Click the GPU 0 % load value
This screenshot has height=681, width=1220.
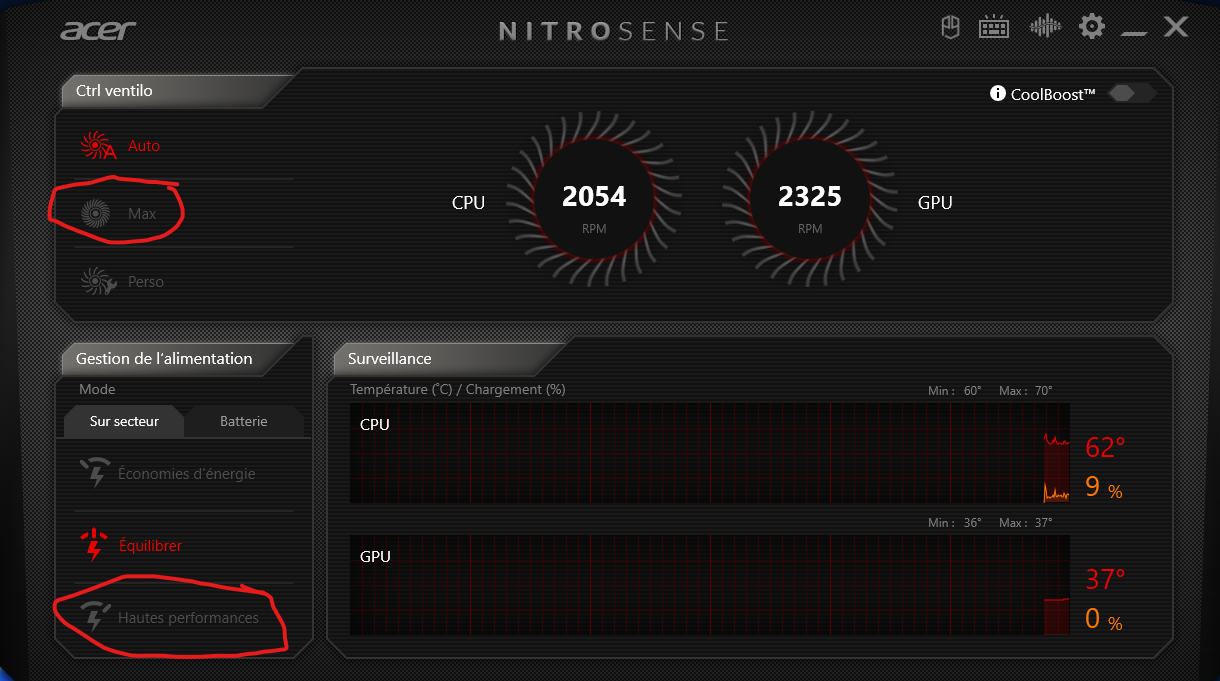point(1104,619)
